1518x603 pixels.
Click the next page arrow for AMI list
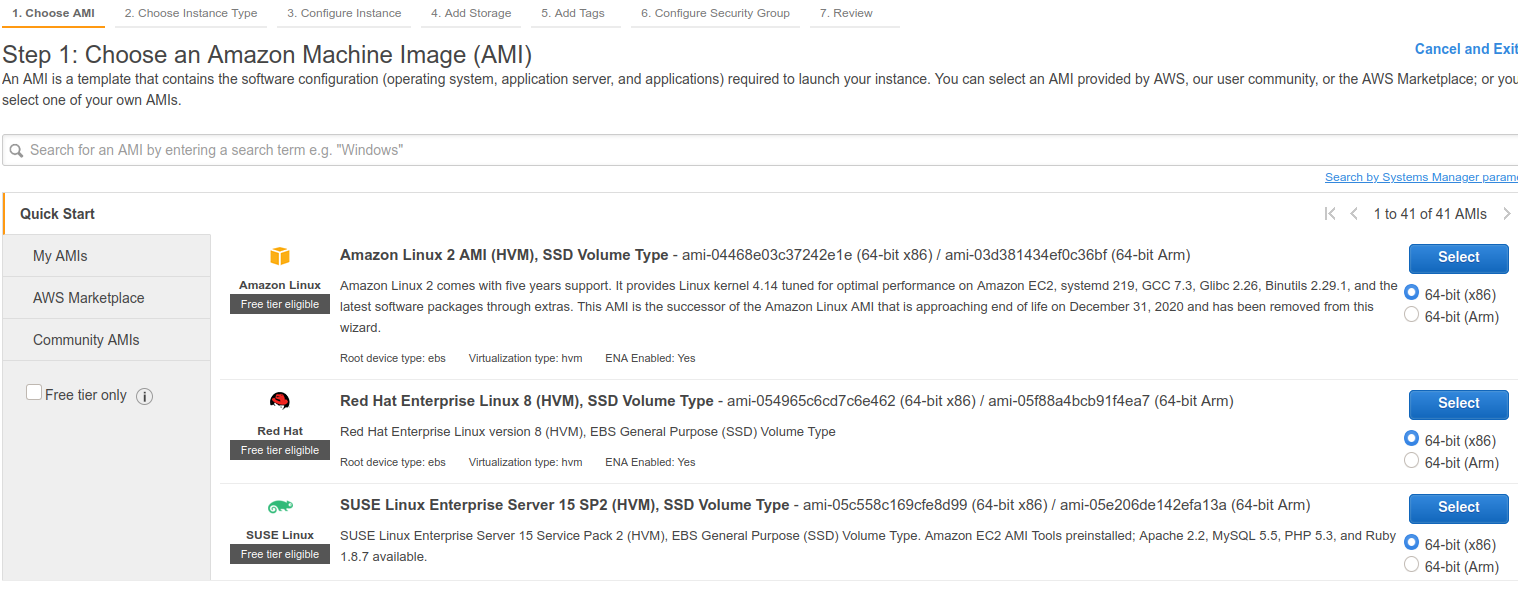tap(1508, 213)
